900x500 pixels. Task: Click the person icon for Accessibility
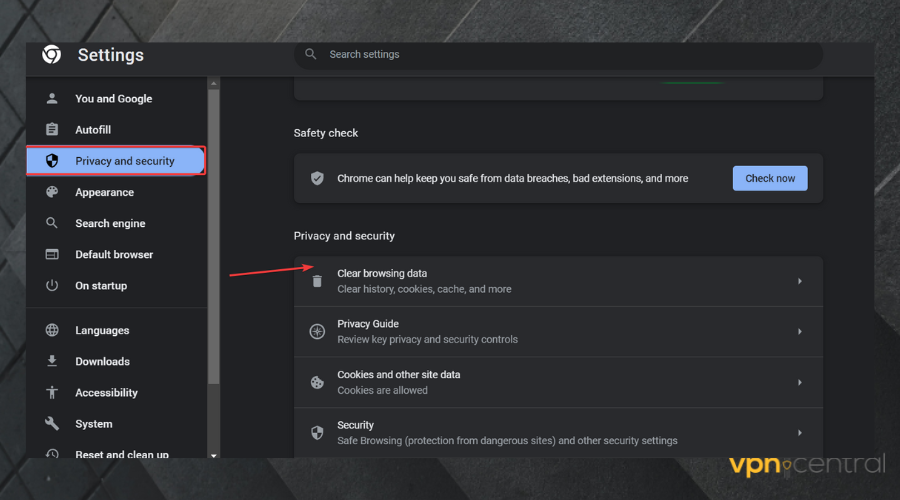tap(52, 392)
